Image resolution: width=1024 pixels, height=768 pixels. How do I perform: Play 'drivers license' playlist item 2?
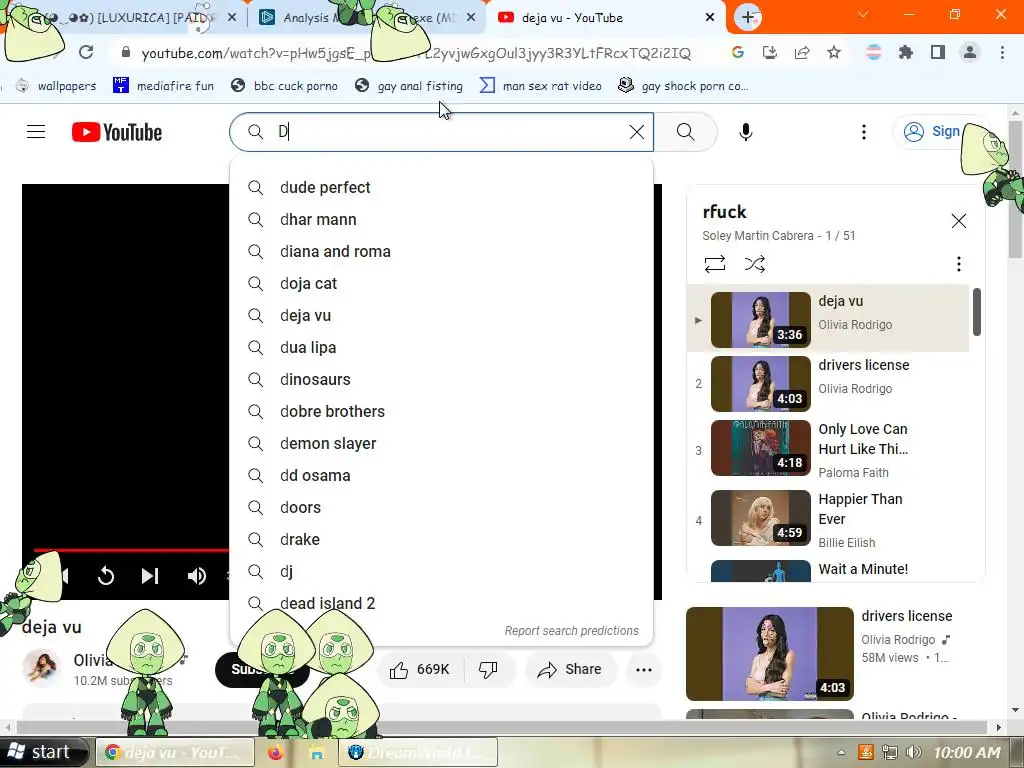click(x=828, y=383)
